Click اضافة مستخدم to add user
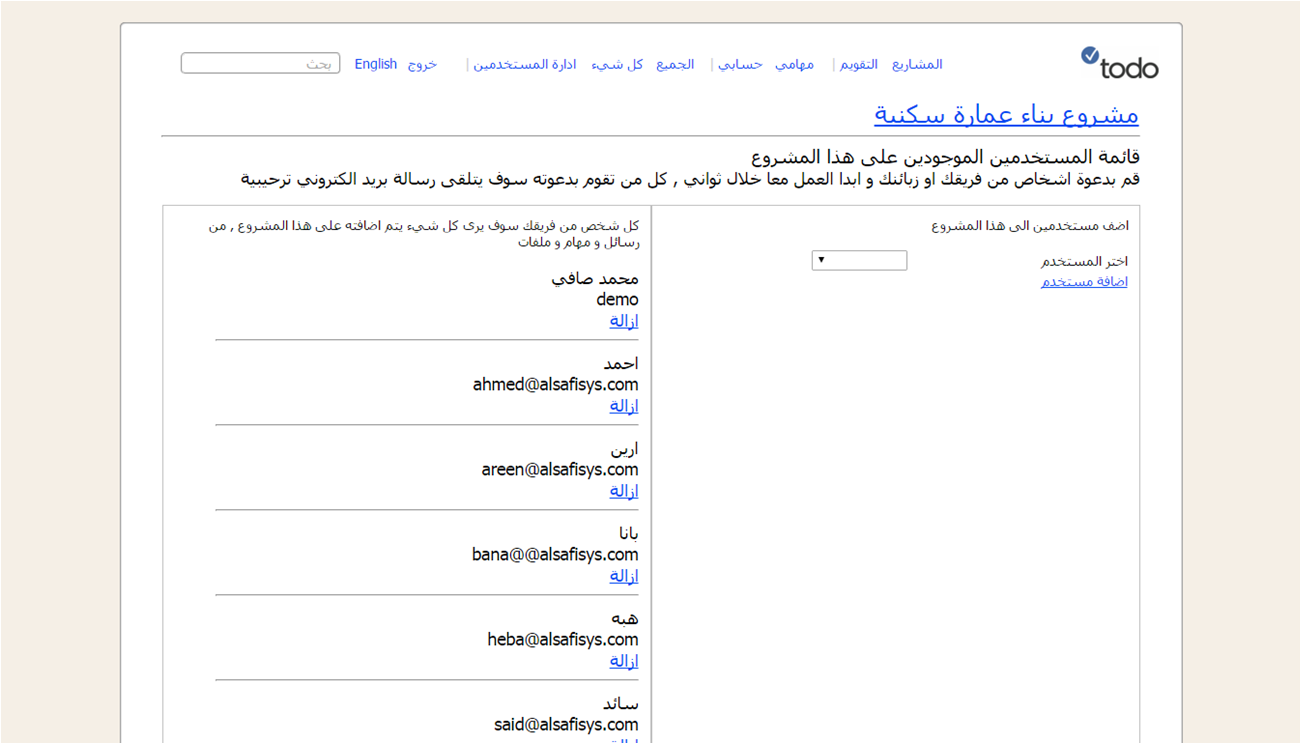Viewport: 1300px width, 744px height. pyautogui.click(x=1084, y=282)
